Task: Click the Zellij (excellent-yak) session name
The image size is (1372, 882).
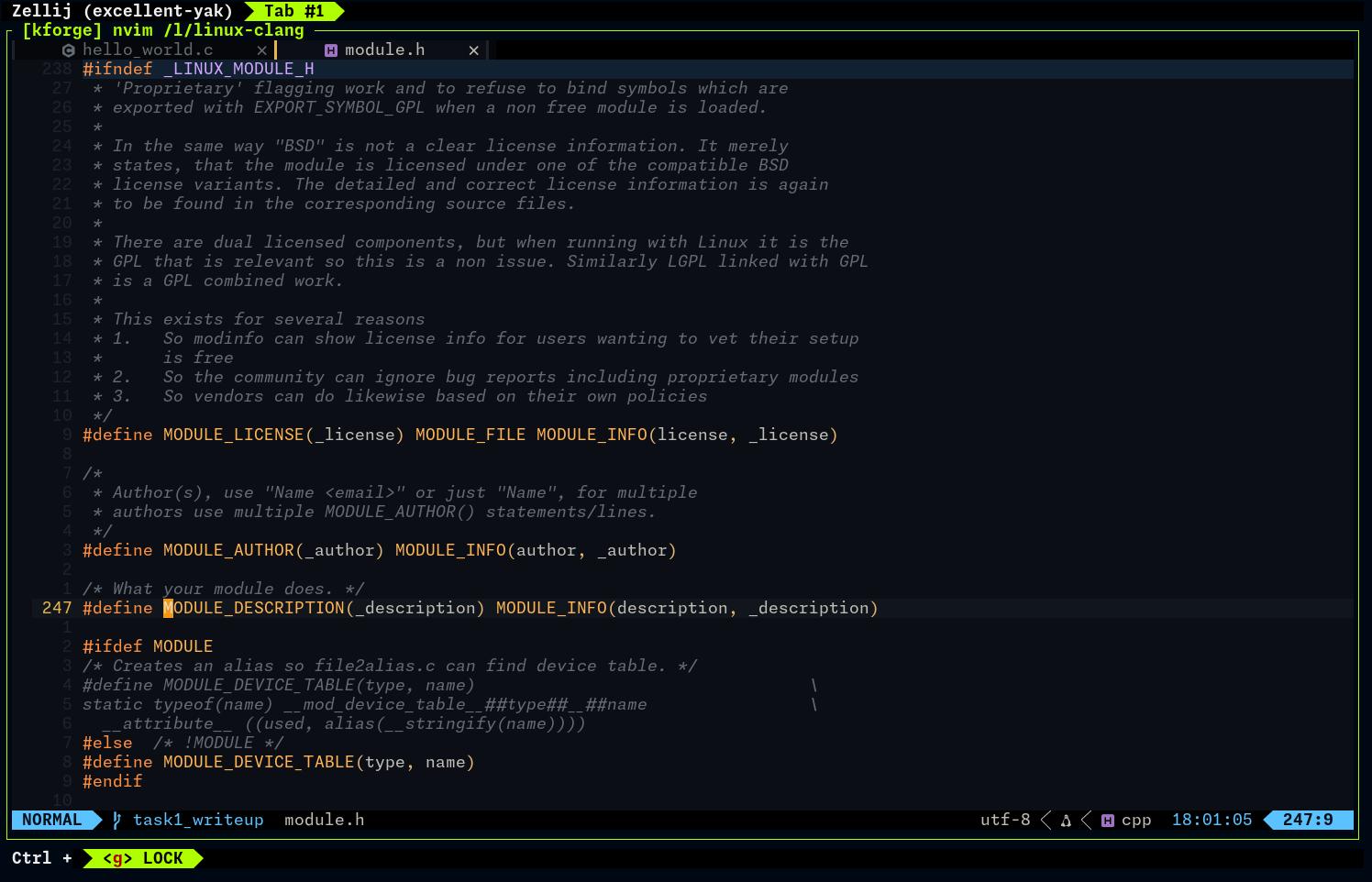Action: 122,11
